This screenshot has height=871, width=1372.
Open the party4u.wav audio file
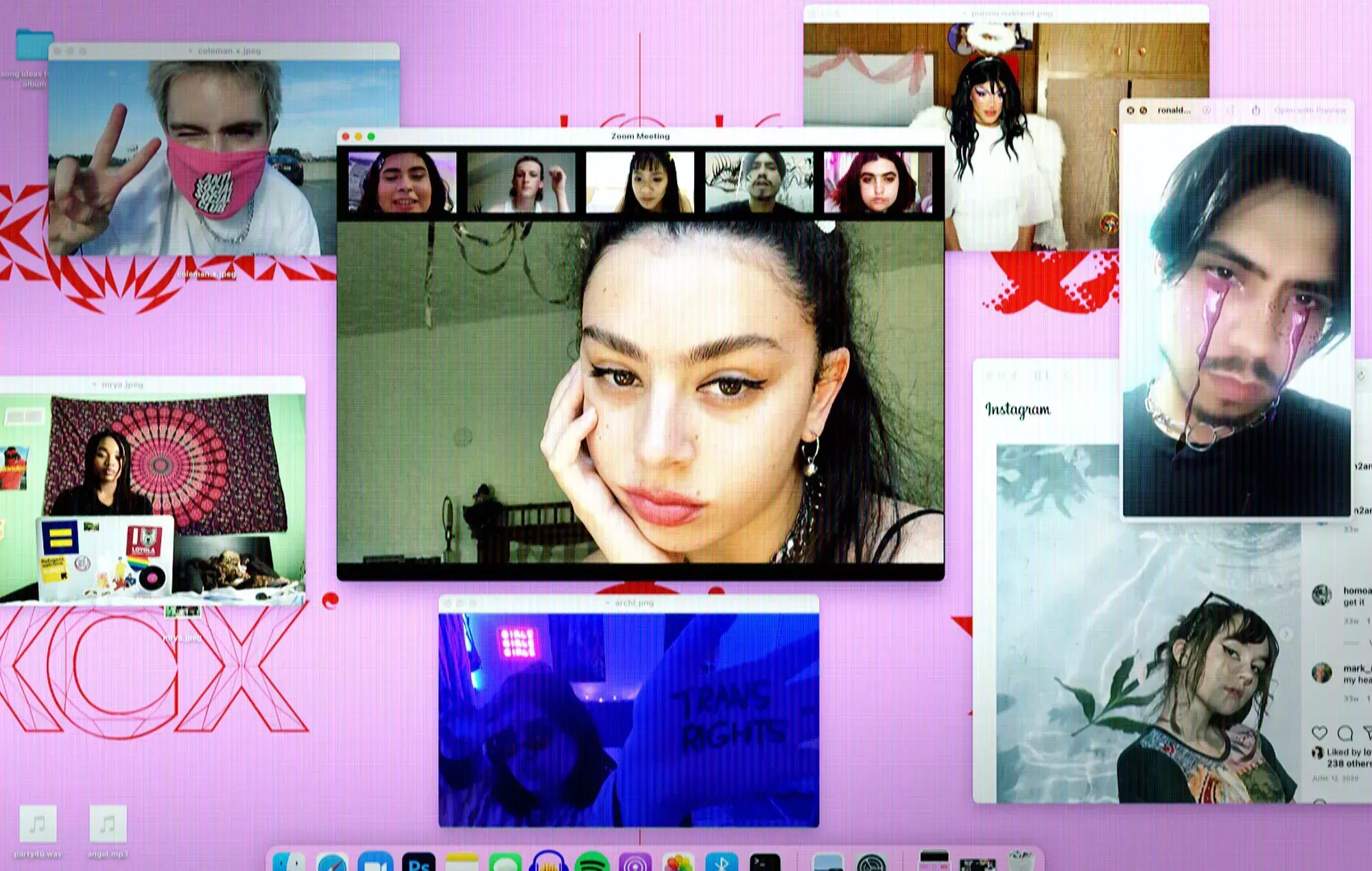click(x=38, y=824)
